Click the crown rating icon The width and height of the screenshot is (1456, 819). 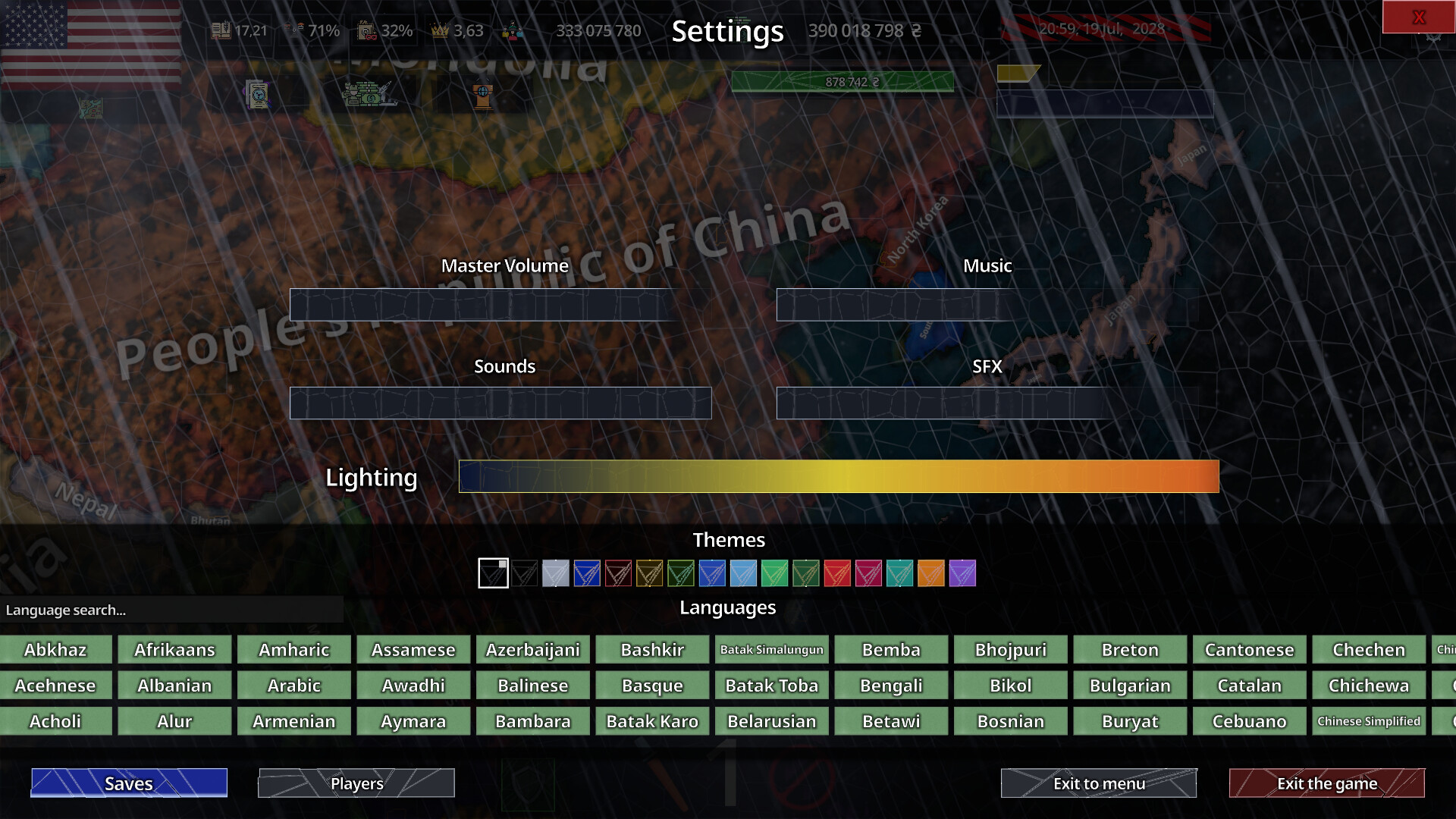pos(440,30)
